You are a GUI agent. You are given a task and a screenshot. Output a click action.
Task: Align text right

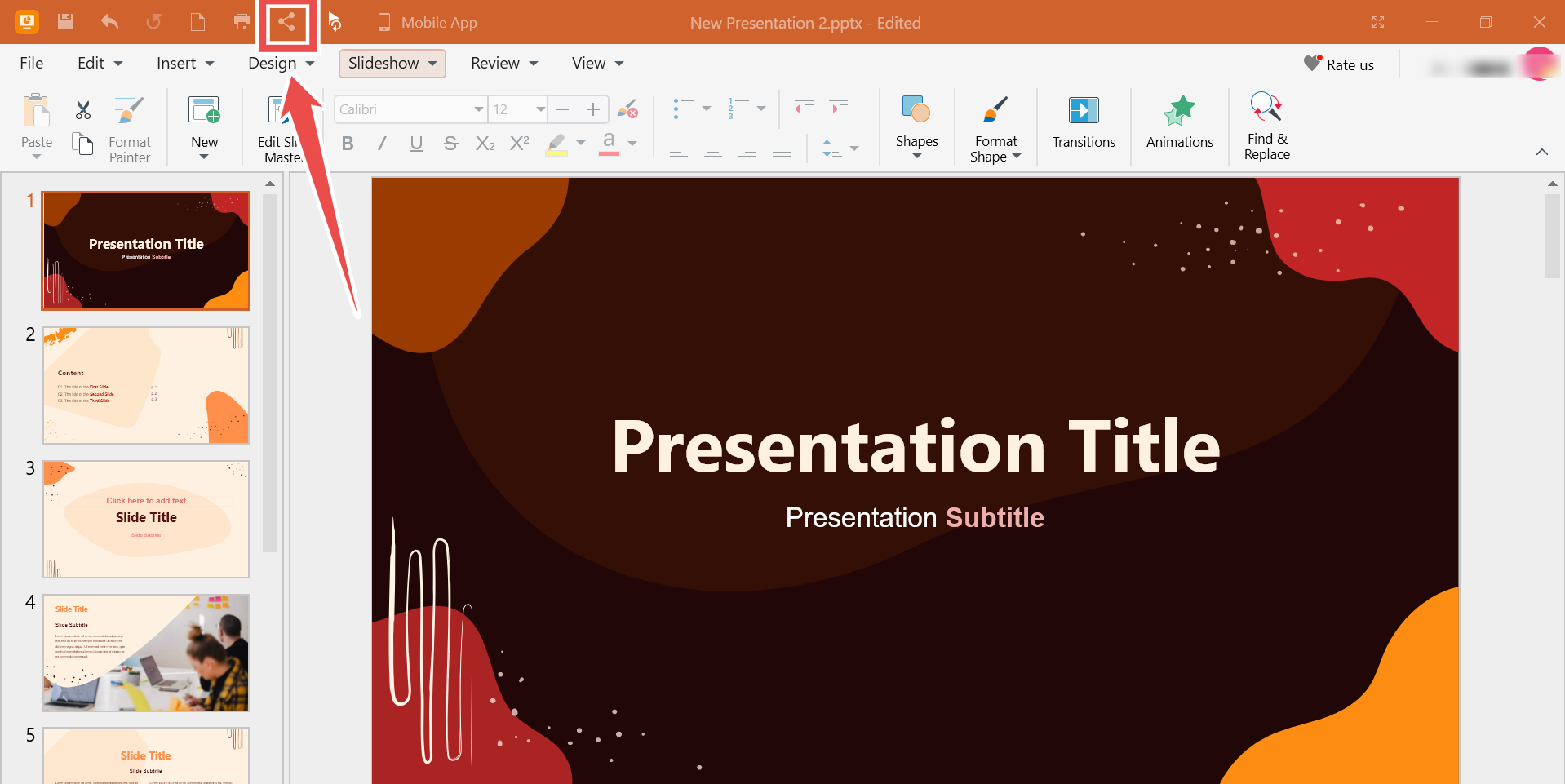click(747, 148)
